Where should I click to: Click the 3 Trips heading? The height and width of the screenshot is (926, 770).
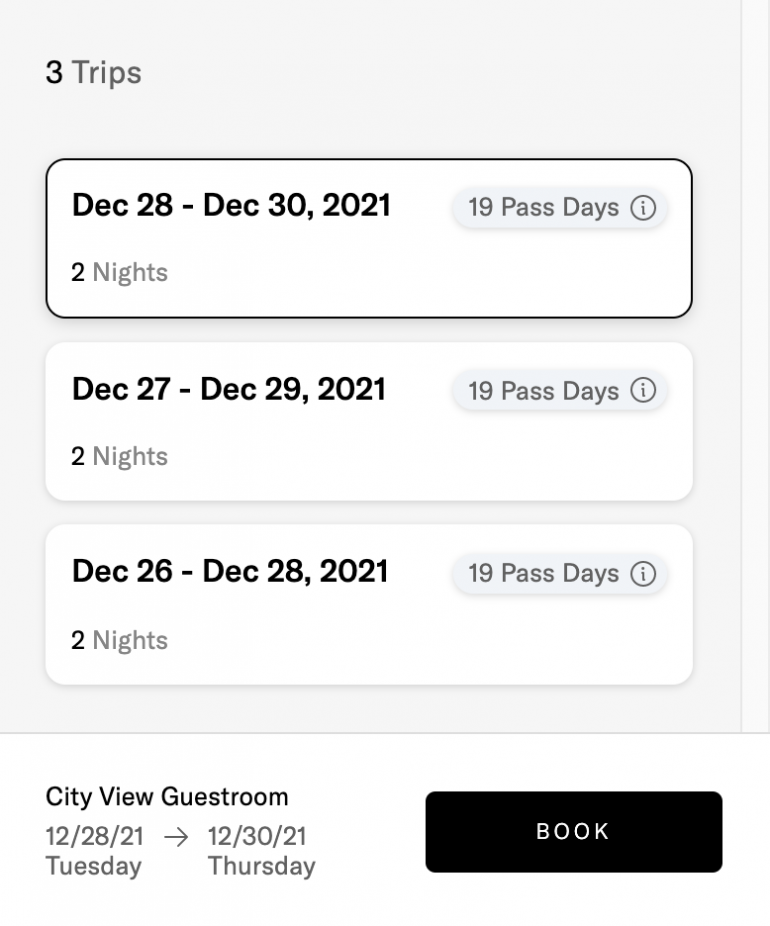point(93,73)
